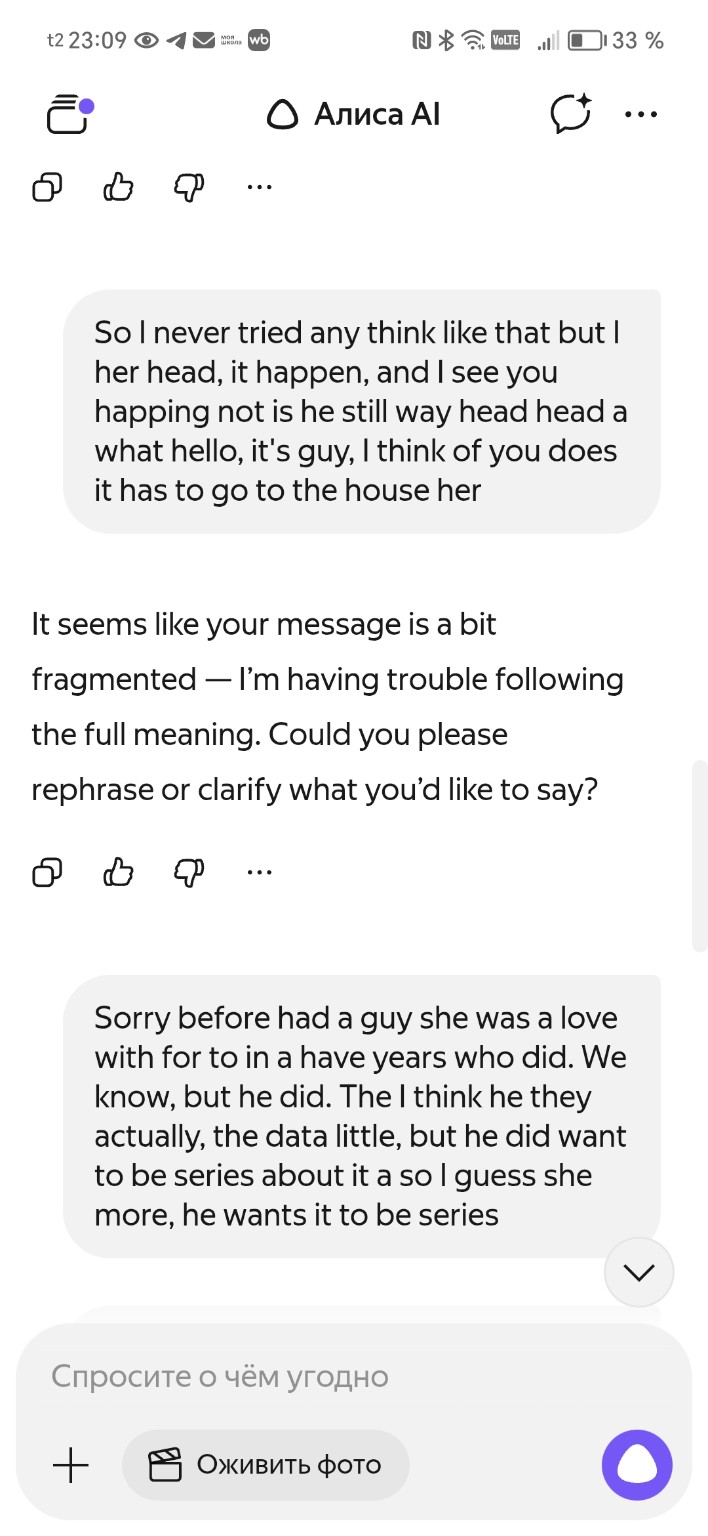The height and width of the screenshot is (1536, 708).
Task: Start a new chat with the sparkle bubble icon
Action: [571, 114]
